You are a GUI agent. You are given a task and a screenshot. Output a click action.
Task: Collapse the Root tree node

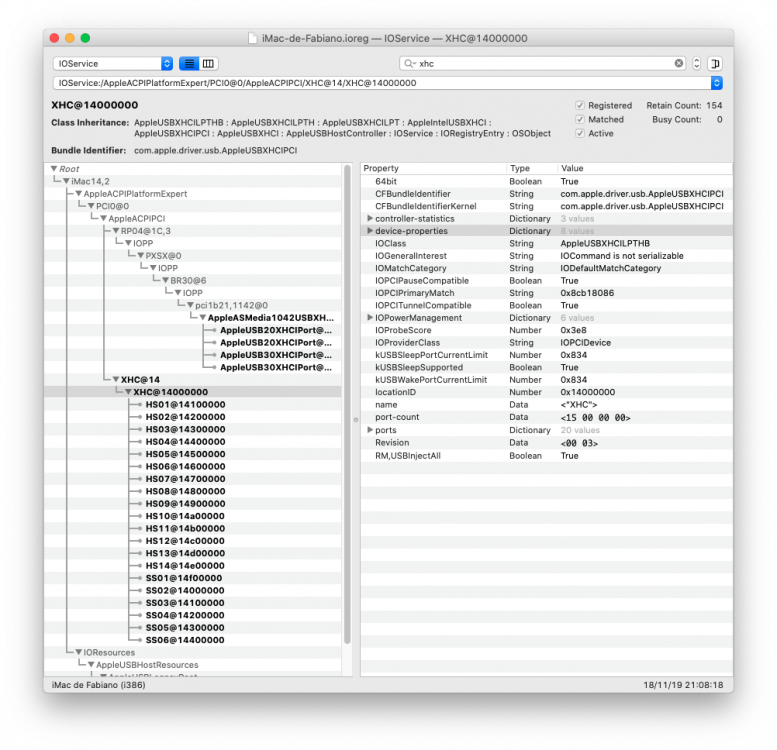[54, 169]
